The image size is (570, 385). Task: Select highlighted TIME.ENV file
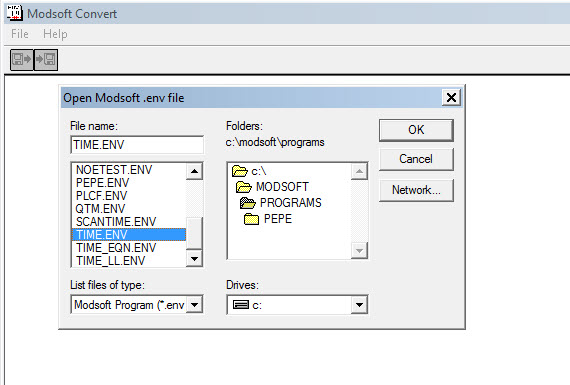[x=129, y=234]
